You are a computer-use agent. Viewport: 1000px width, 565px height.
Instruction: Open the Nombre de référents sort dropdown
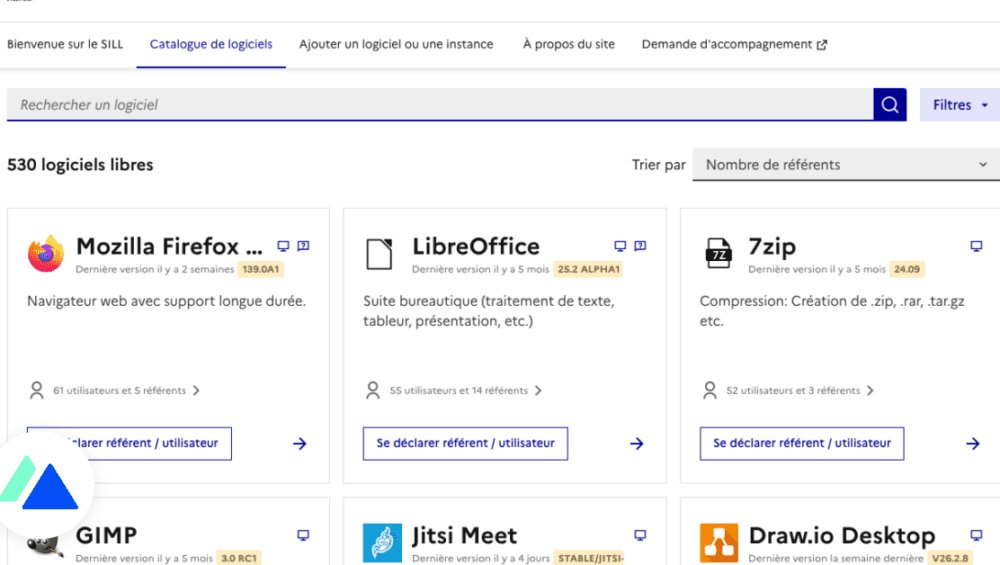tap(846, 165)
